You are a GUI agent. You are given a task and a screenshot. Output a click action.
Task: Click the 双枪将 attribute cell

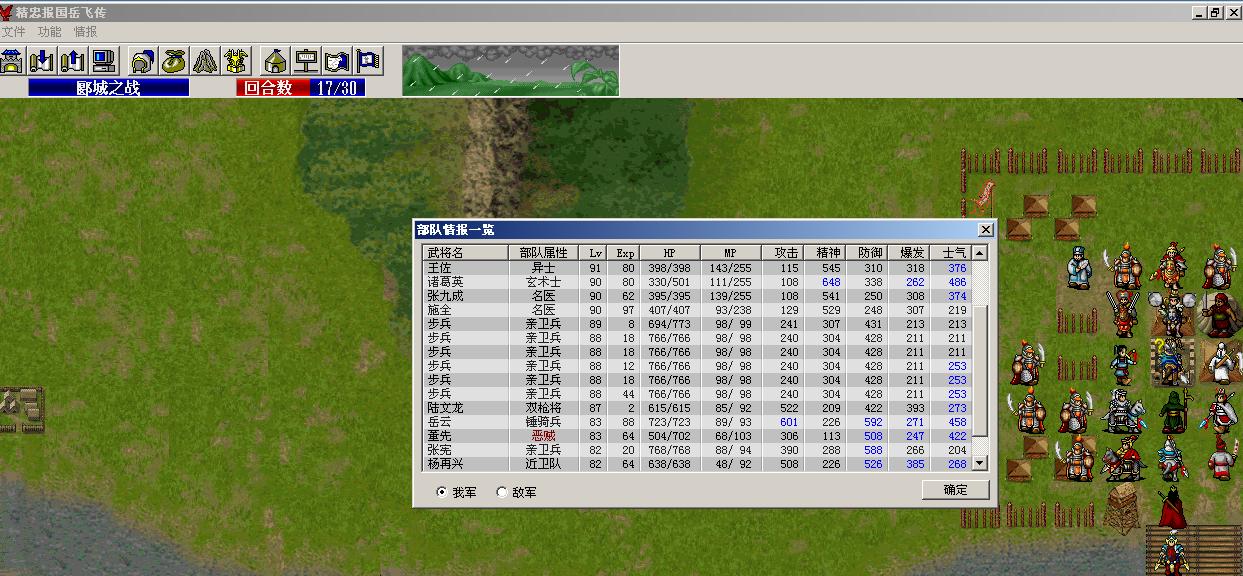point(544,408)
